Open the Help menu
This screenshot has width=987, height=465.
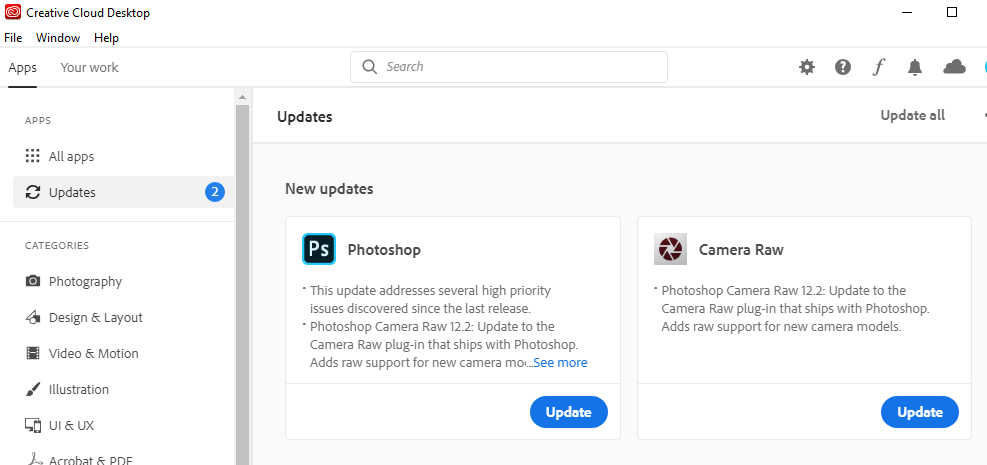click(106, 38)
